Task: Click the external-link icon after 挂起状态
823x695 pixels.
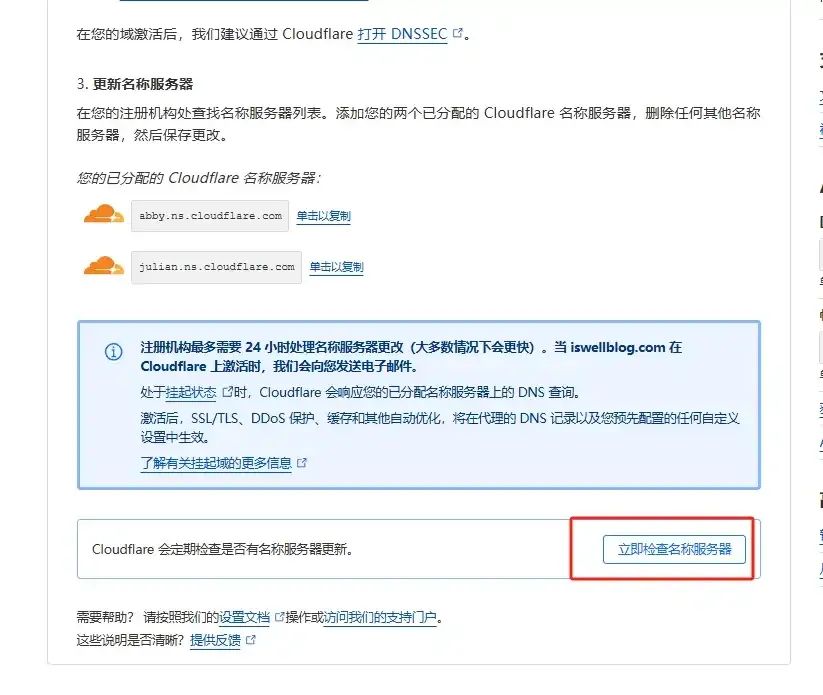Action: (228, 392)
